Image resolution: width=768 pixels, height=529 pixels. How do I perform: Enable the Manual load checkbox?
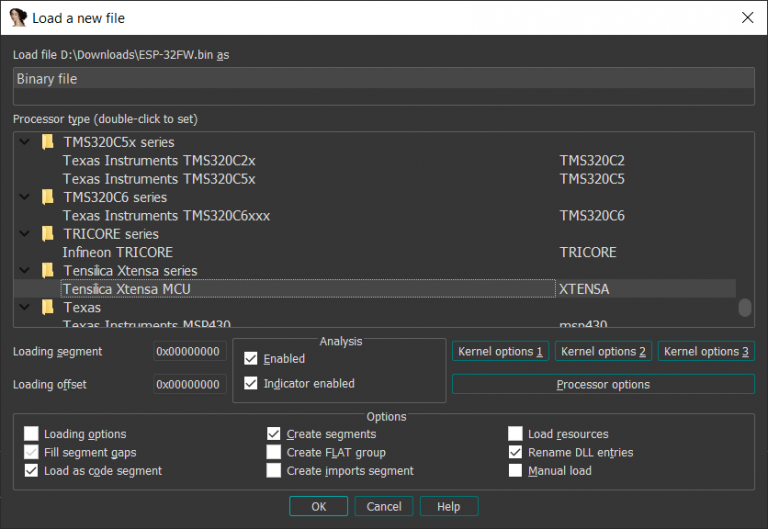point(515,470)
